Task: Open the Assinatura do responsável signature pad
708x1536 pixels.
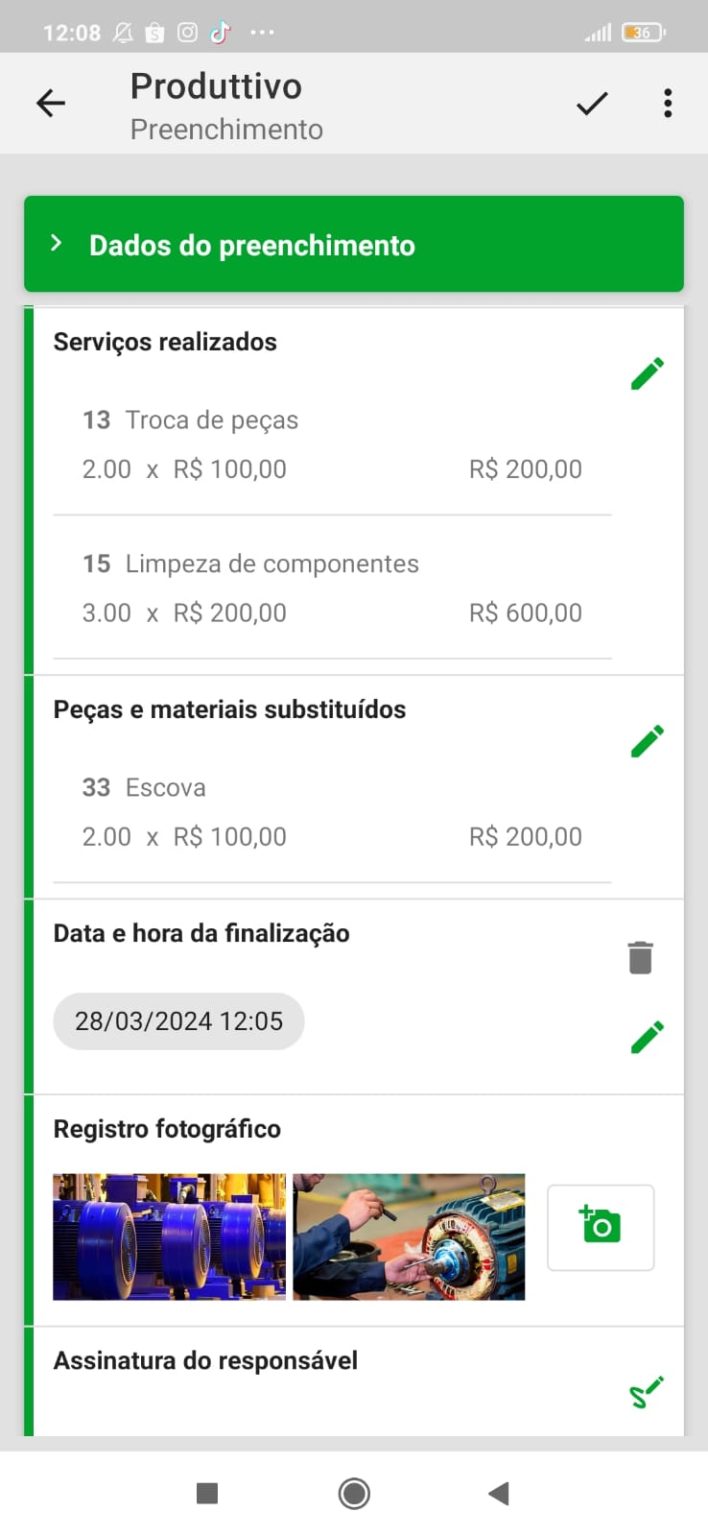Action: tap(647, 1390)
